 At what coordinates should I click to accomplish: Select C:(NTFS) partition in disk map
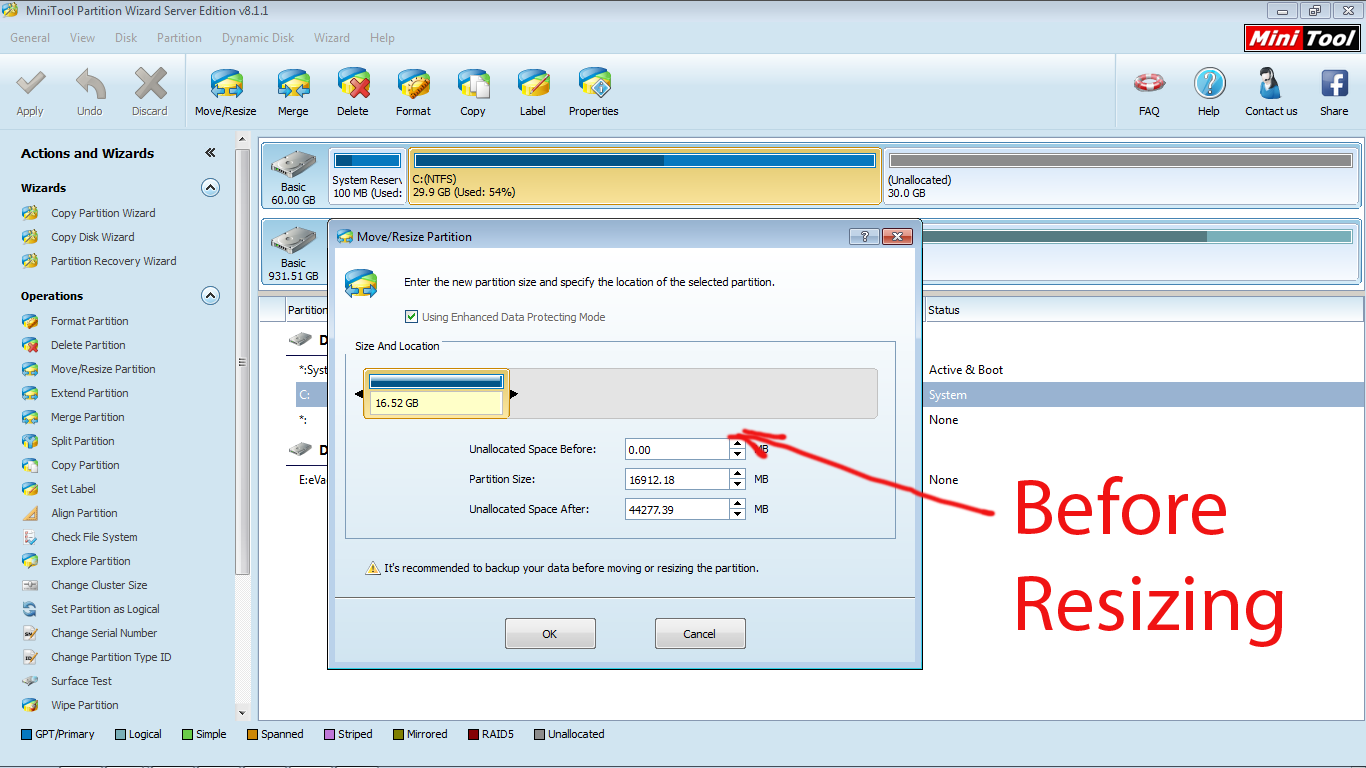tap(645, 176)
